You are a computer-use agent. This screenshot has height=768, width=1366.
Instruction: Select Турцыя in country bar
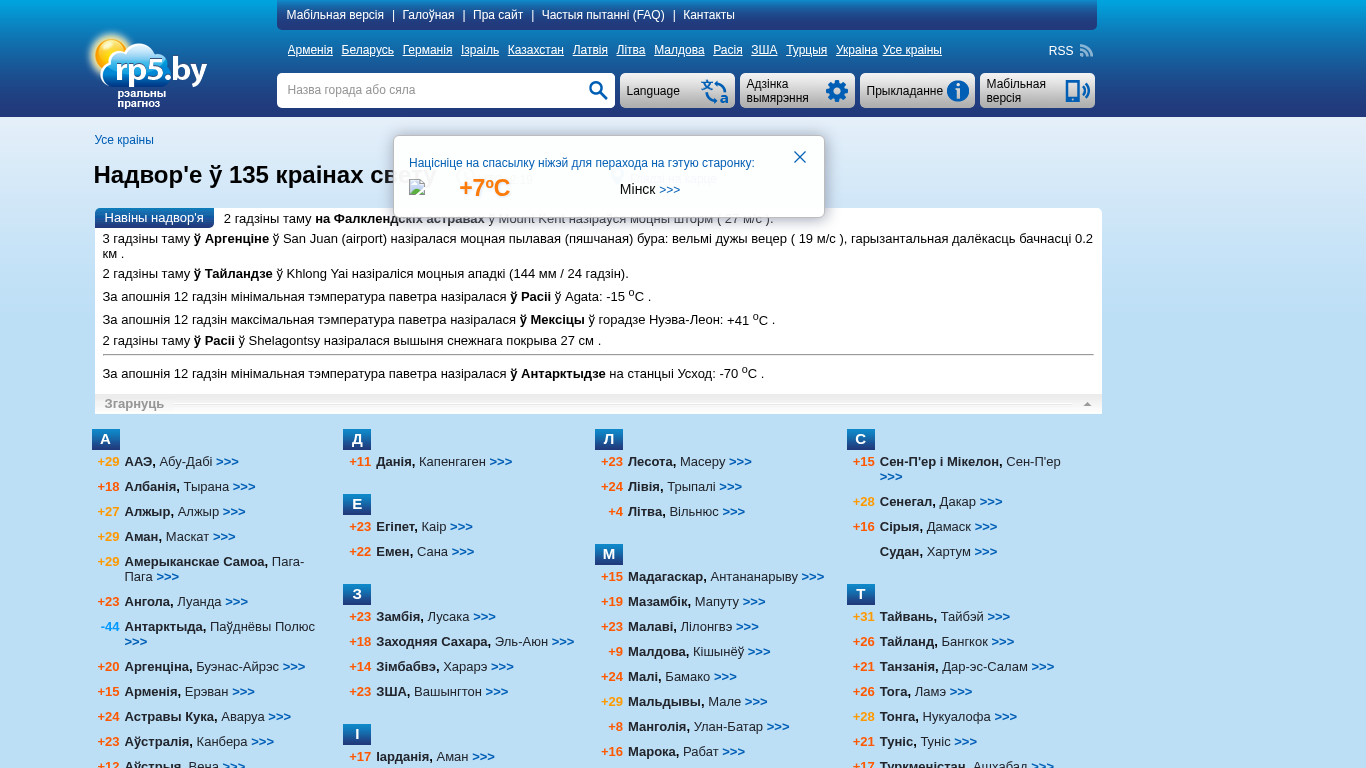[x=806, y=50]
